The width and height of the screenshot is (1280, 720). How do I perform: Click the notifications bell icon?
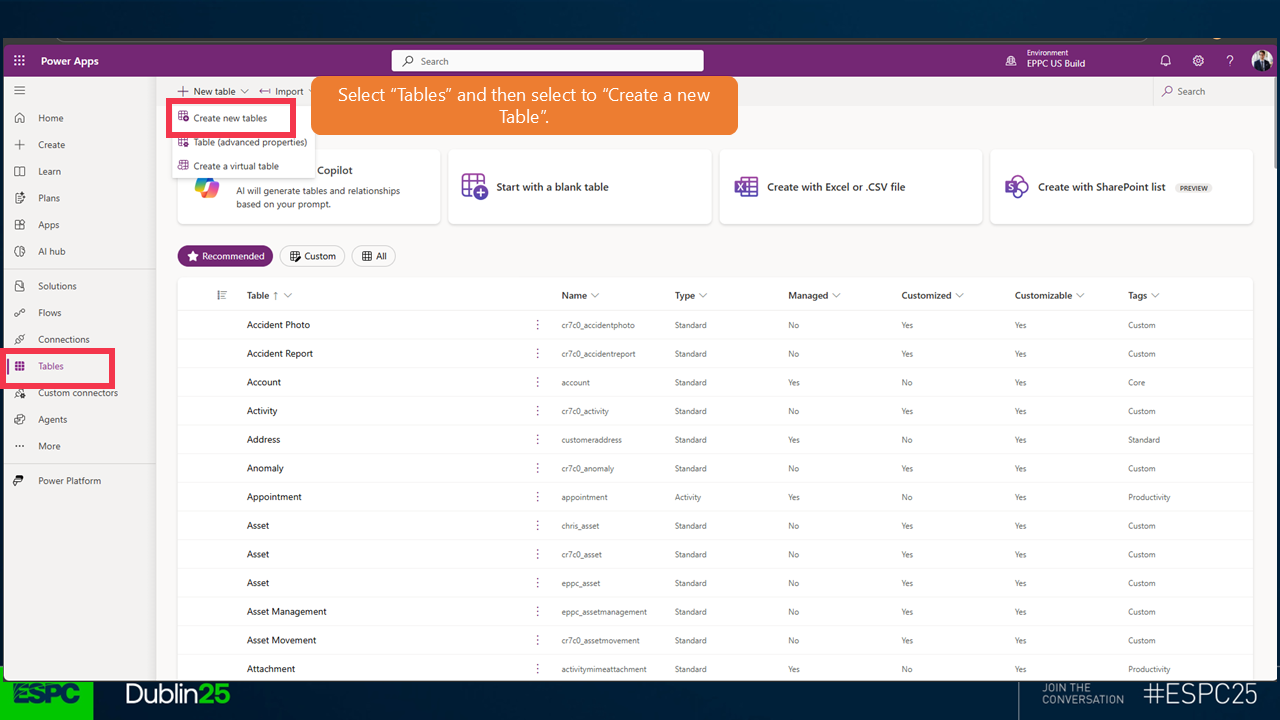(x=1165, y=61)
